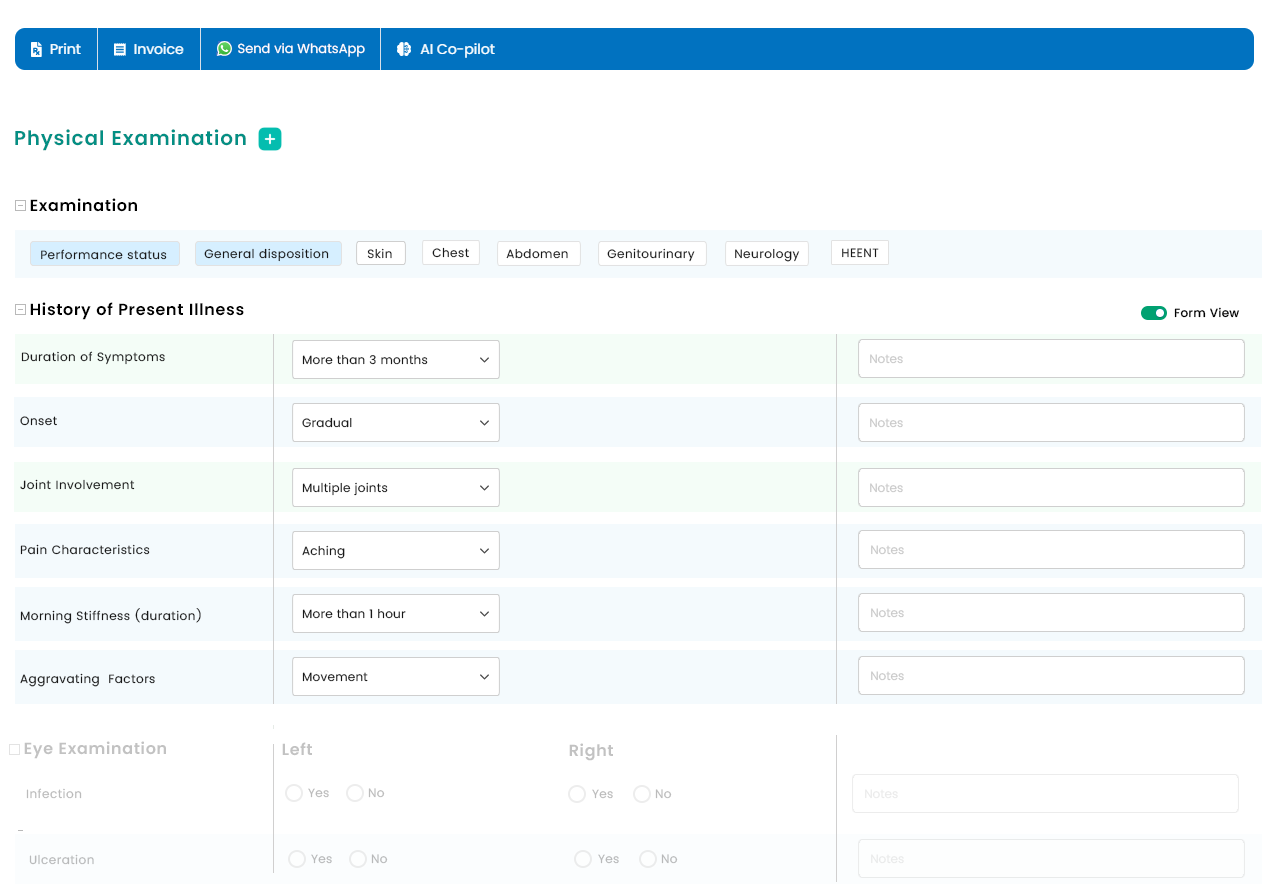Viewport: 1269px width, 893px height.
Task: Collapse History of Present Illness section
Action: [20, 310]
